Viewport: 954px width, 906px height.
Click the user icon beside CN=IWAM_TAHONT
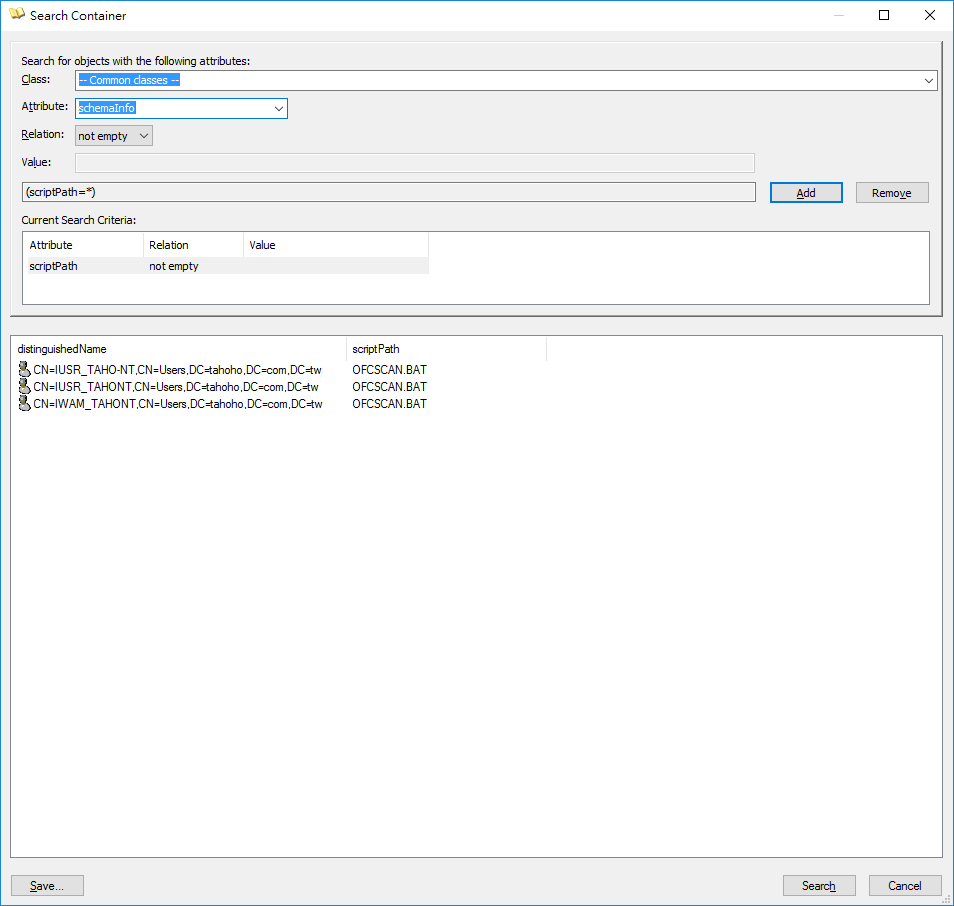click(x=25, y=404)
